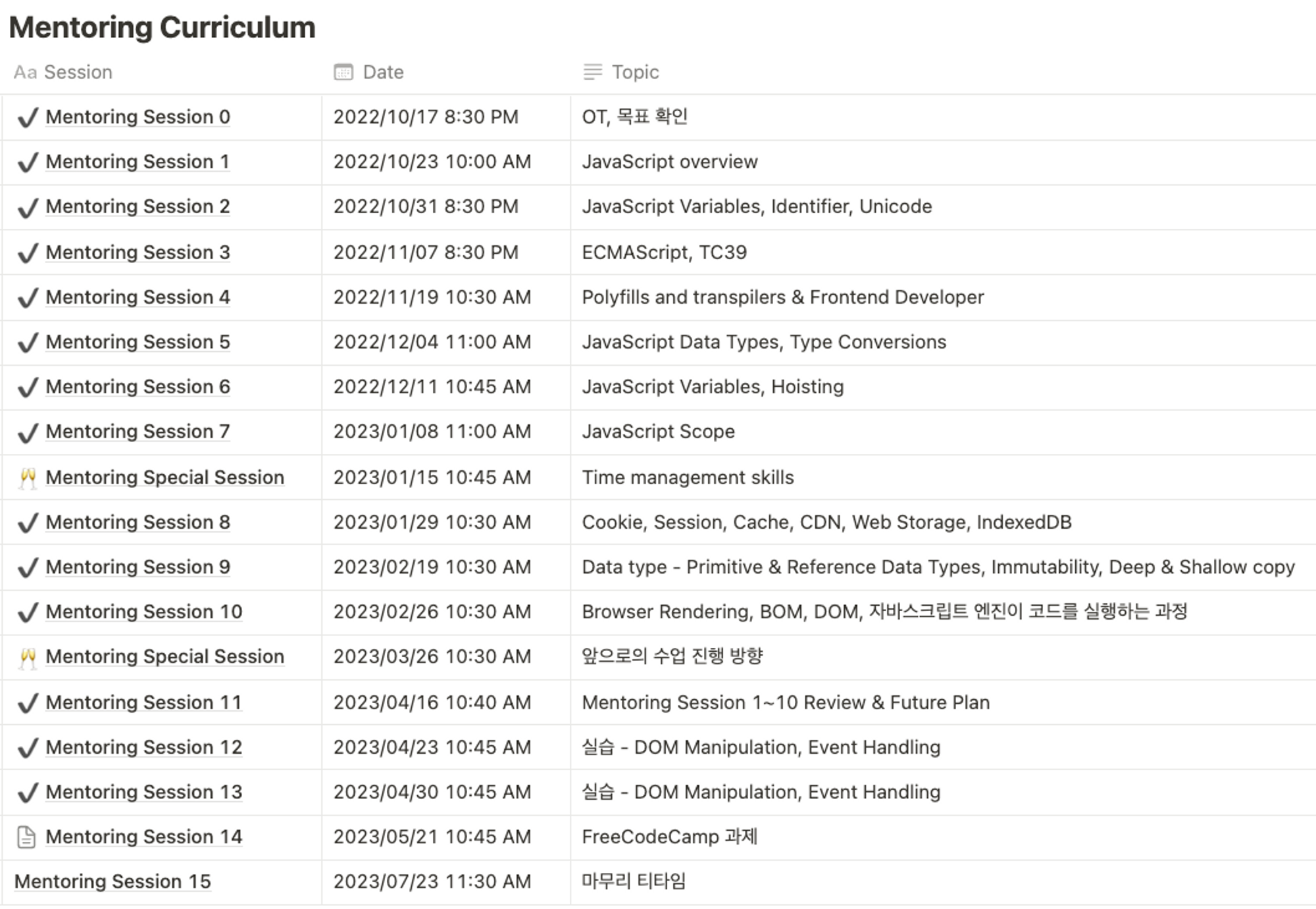Click the checkmark icon for Mentoring Session 13
The height and width of the screenshot is (909, 1316).
coord(27,793)
